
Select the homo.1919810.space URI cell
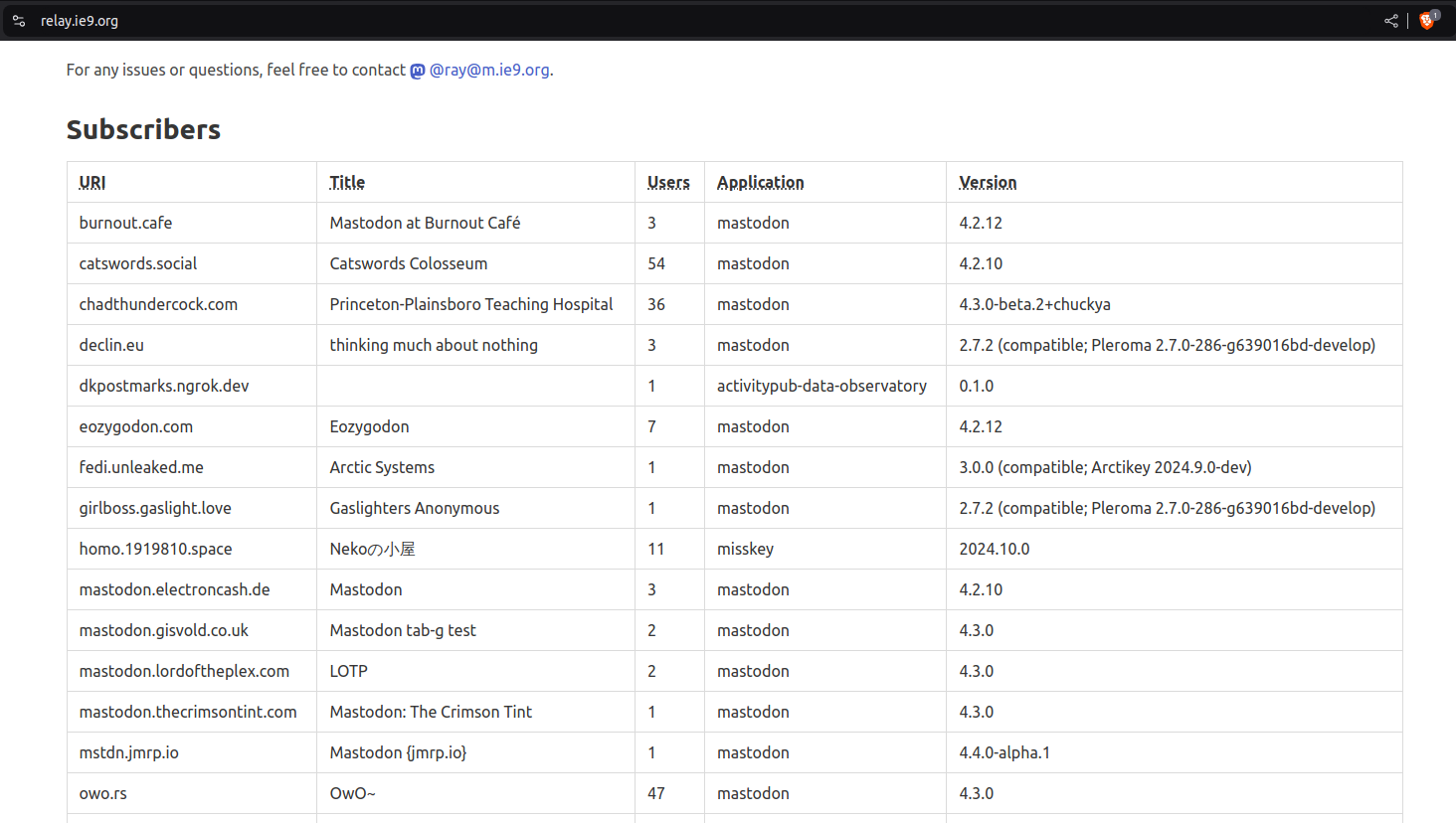coord(192,549)
